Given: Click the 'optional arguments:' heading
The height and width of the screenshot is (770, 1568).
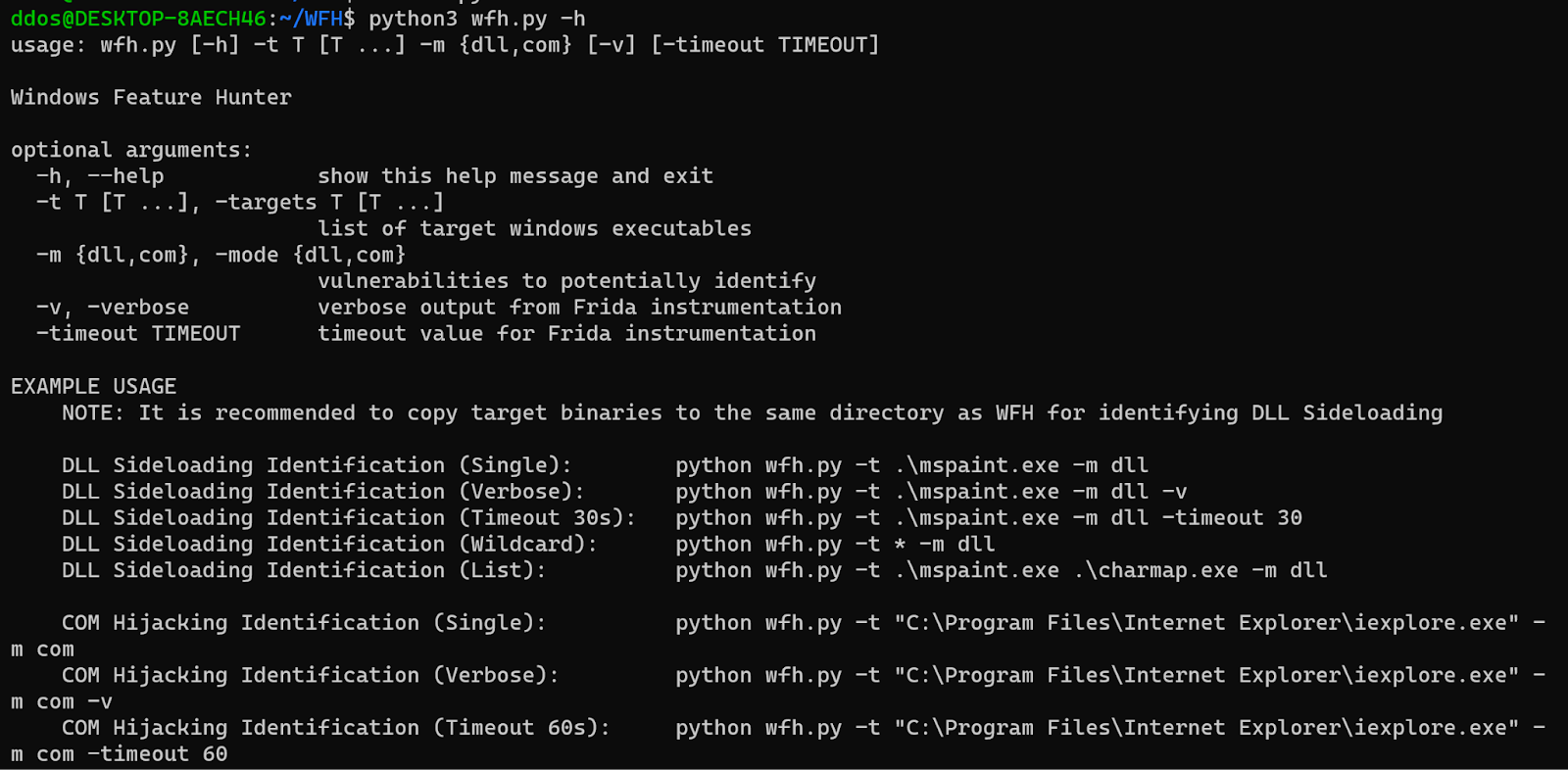Looking at the screenshot, I should tap(131, 150).
